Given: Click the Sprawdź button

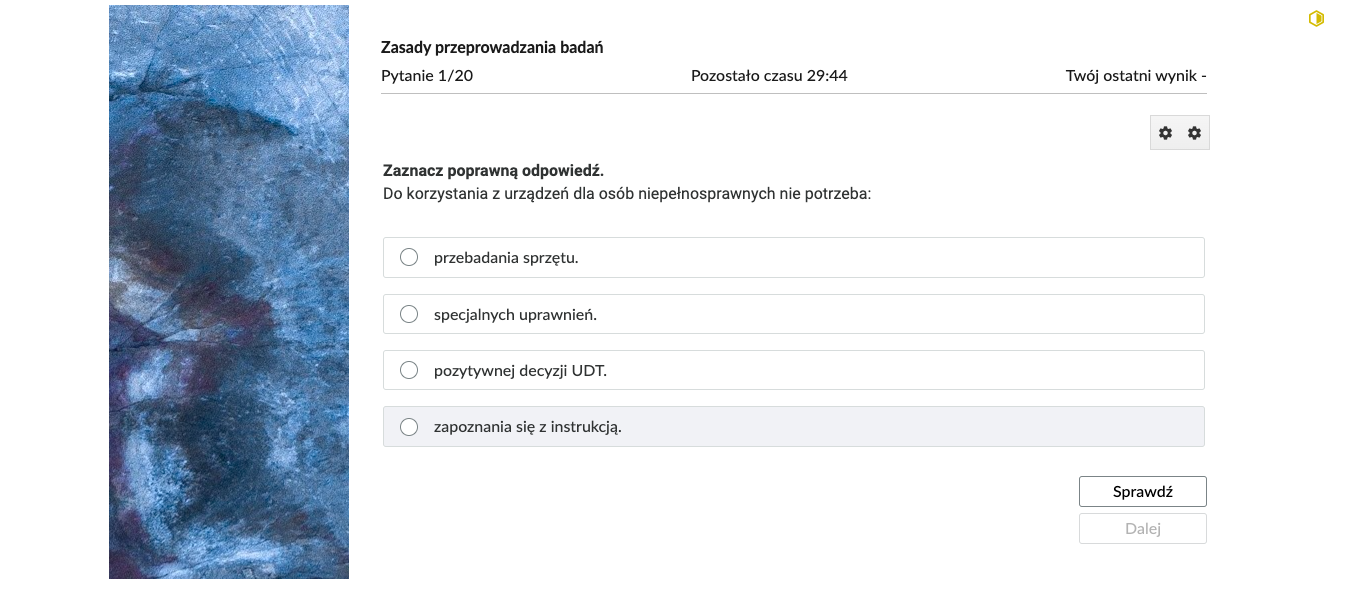Looking at the screenshot, I should [x=1142, y=491].
